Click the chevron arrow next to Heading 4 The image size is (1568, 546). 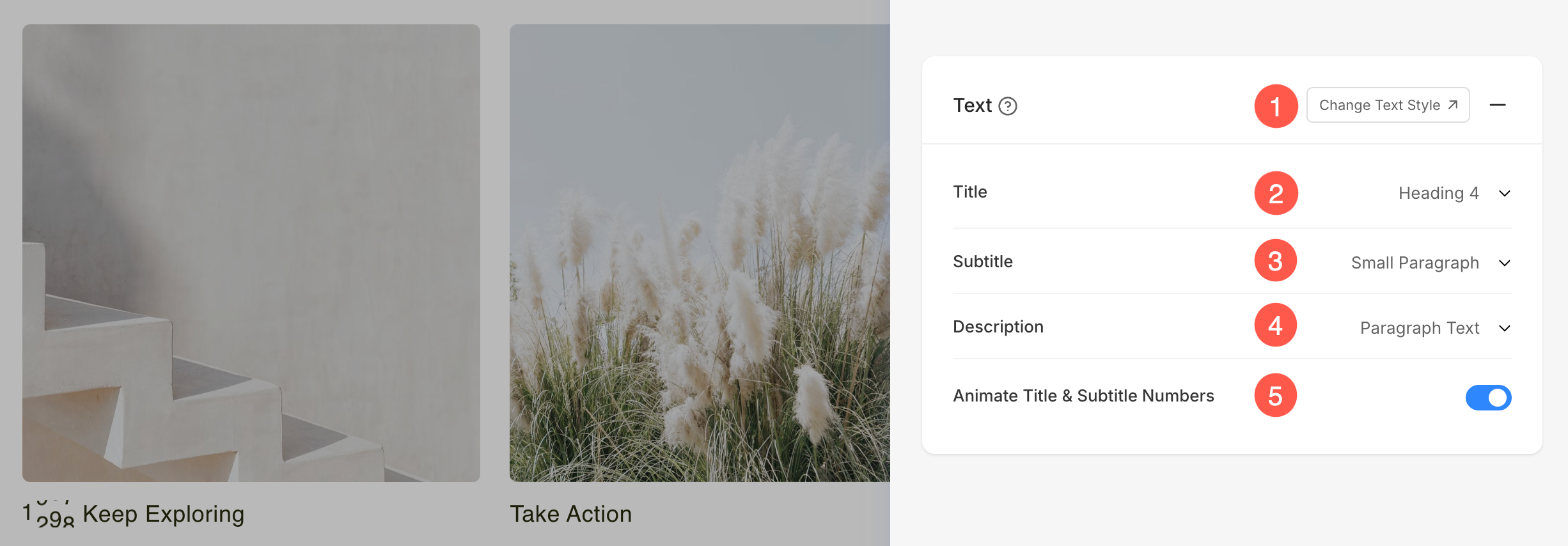tap(1505, 193)
